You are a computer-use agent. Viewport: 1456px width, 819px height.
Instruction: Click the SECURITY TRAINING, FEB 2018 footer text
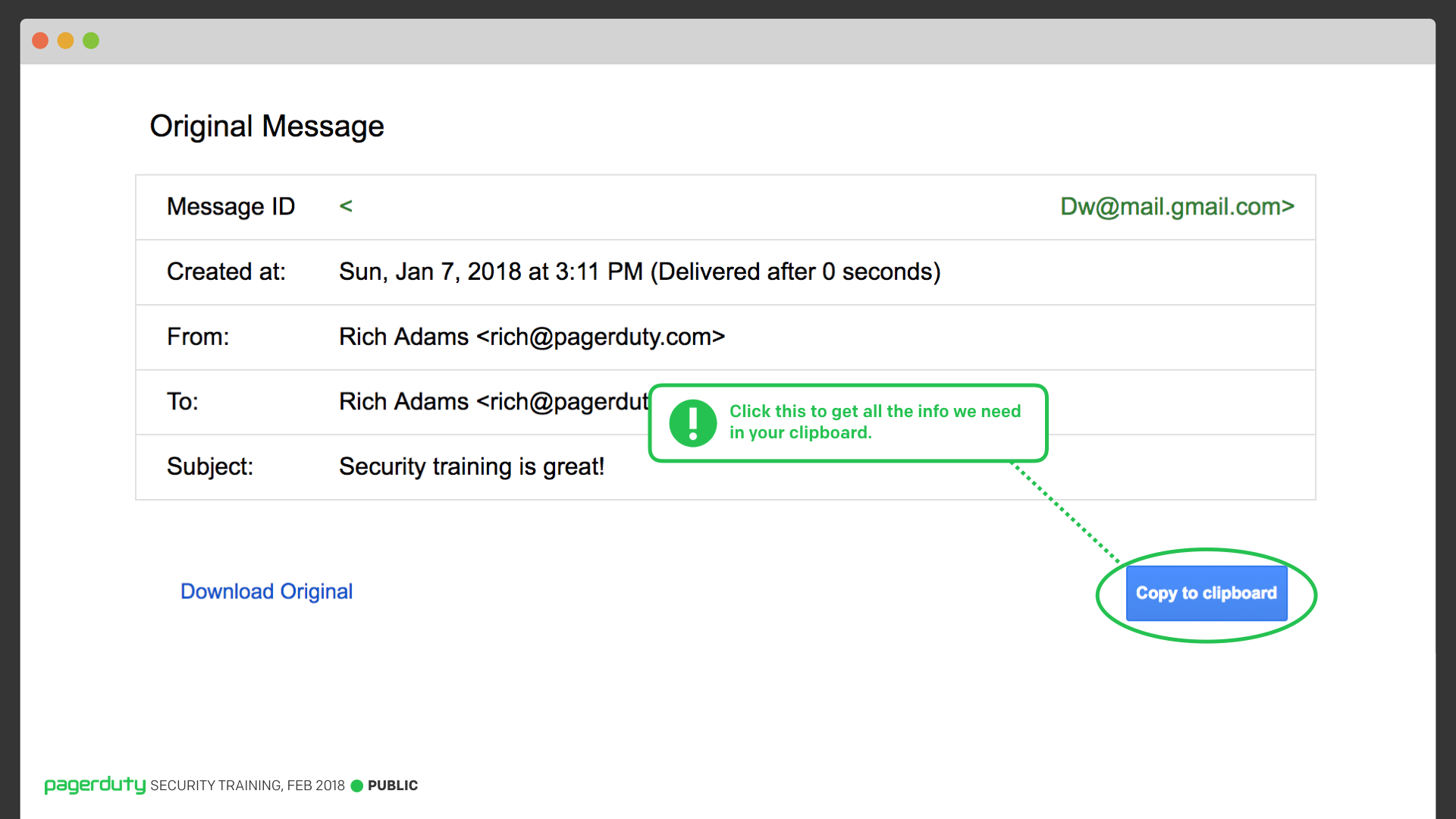pos(247,786)
